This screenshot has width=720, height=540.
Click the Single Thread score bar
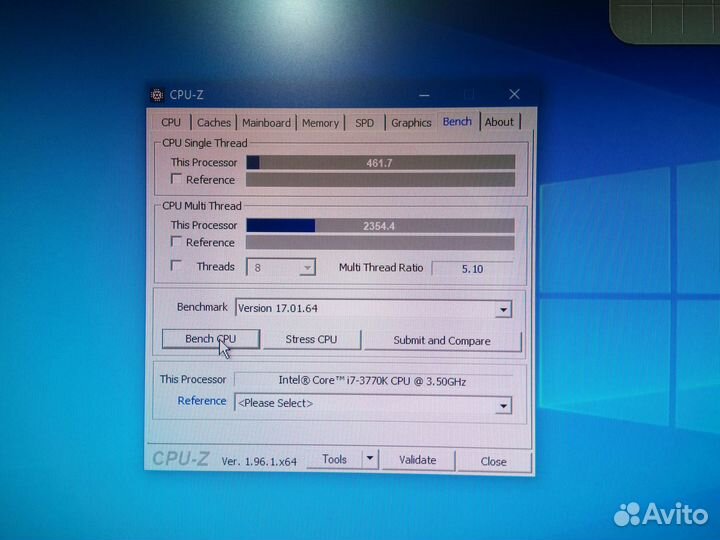380,162
